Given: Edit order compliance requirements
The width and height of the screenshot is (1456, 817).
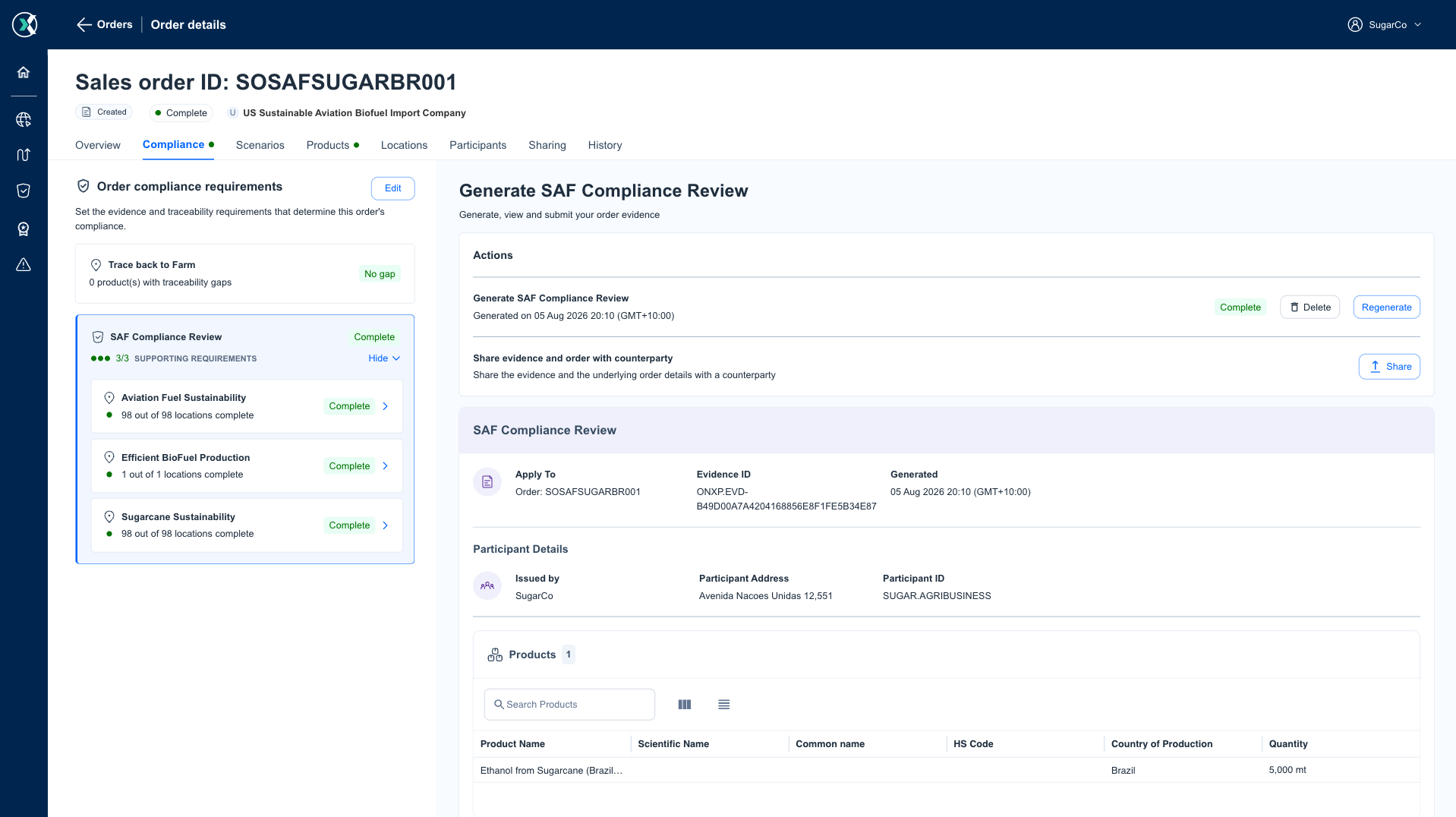Looking at the screenshot, I should coord(393,188).
